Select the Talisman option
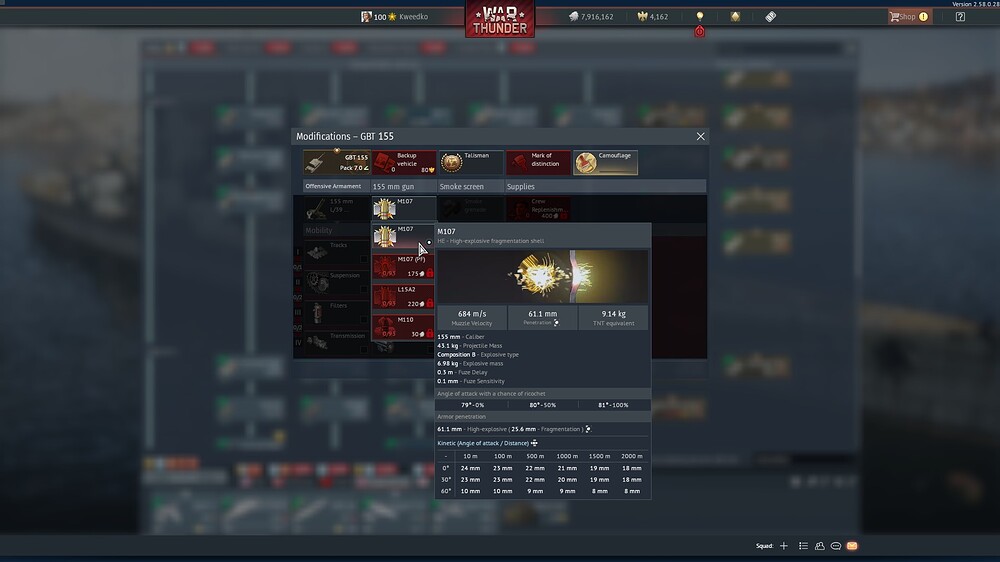This screenshot has width=1000, height=562. [471, 162]
